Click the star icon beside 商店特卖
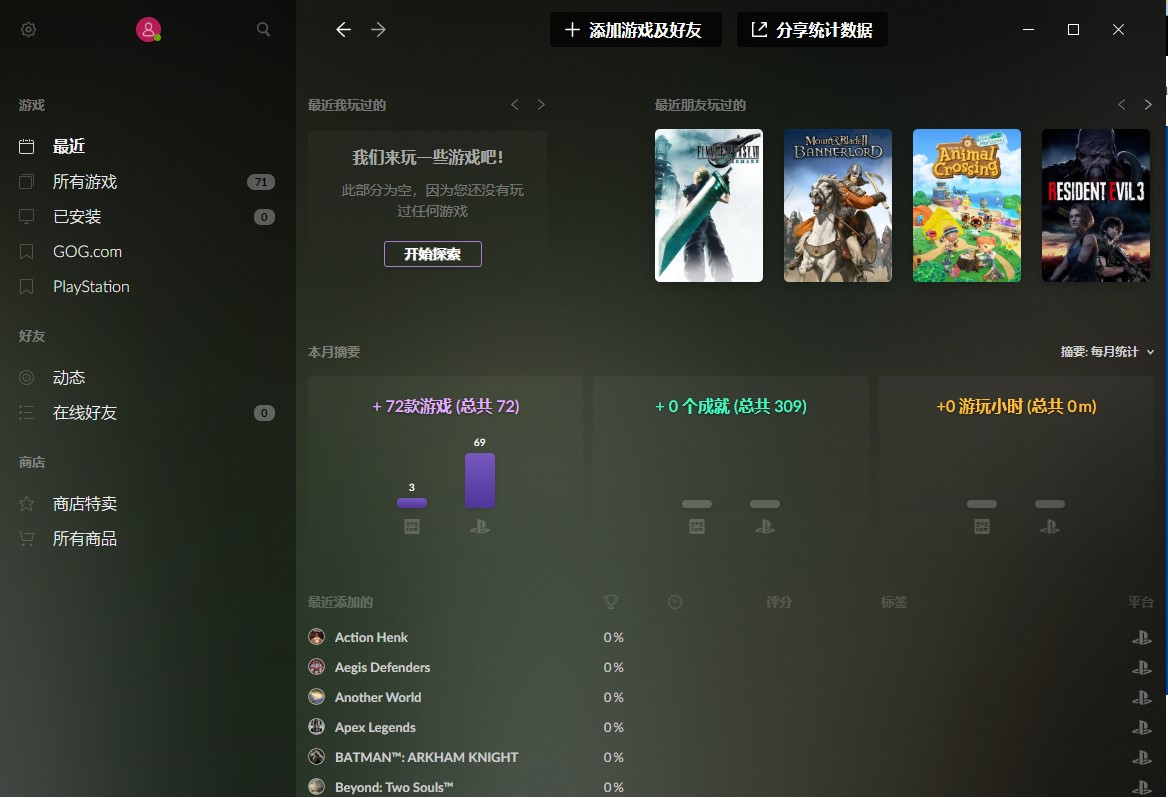1168x798 pixels. 26,504
